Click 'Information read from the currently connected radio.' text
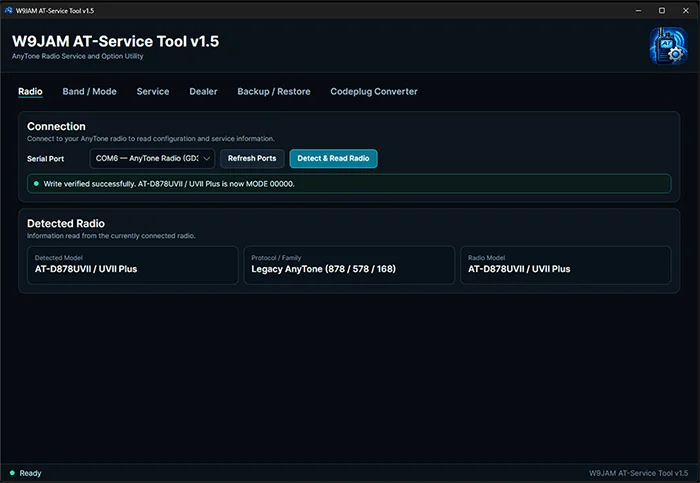This screenshot has height=483, width=700. coord(111,236)
